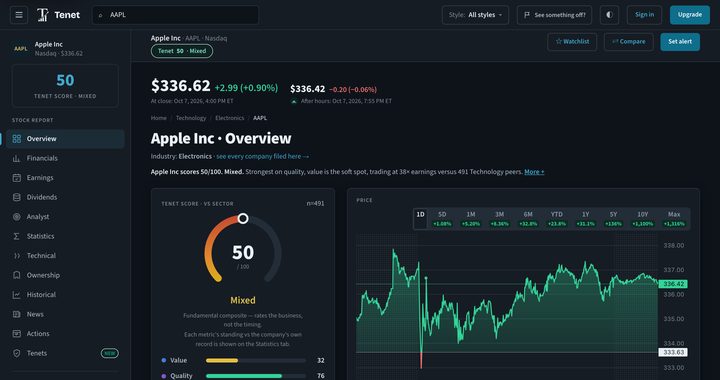Click the 333.63 price label on chart
The image size is (720, 380).
point(673,352)
